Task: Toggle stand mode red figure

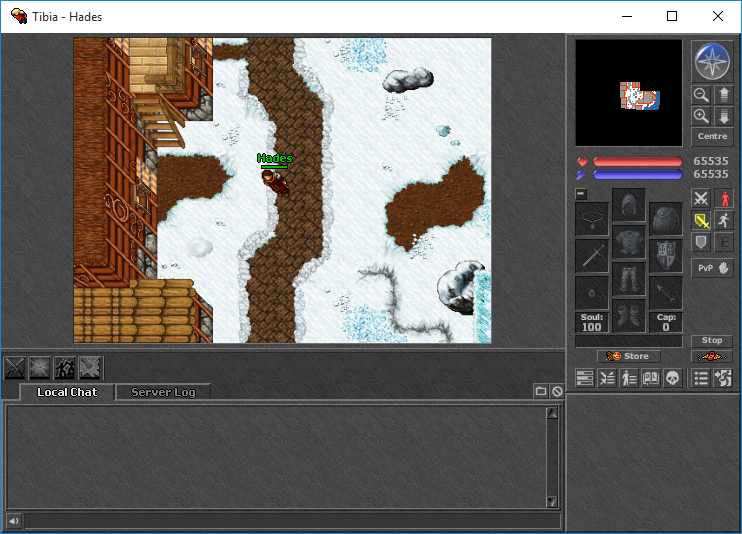Action: (x=724, y=198)
